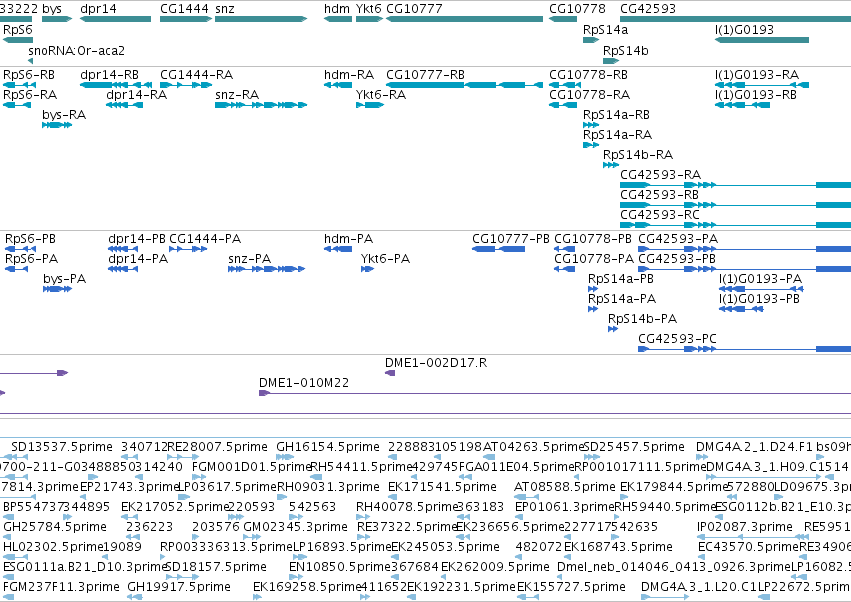
Task: Open the RpS6-RA transcript label
Action: tap(30, 94)
